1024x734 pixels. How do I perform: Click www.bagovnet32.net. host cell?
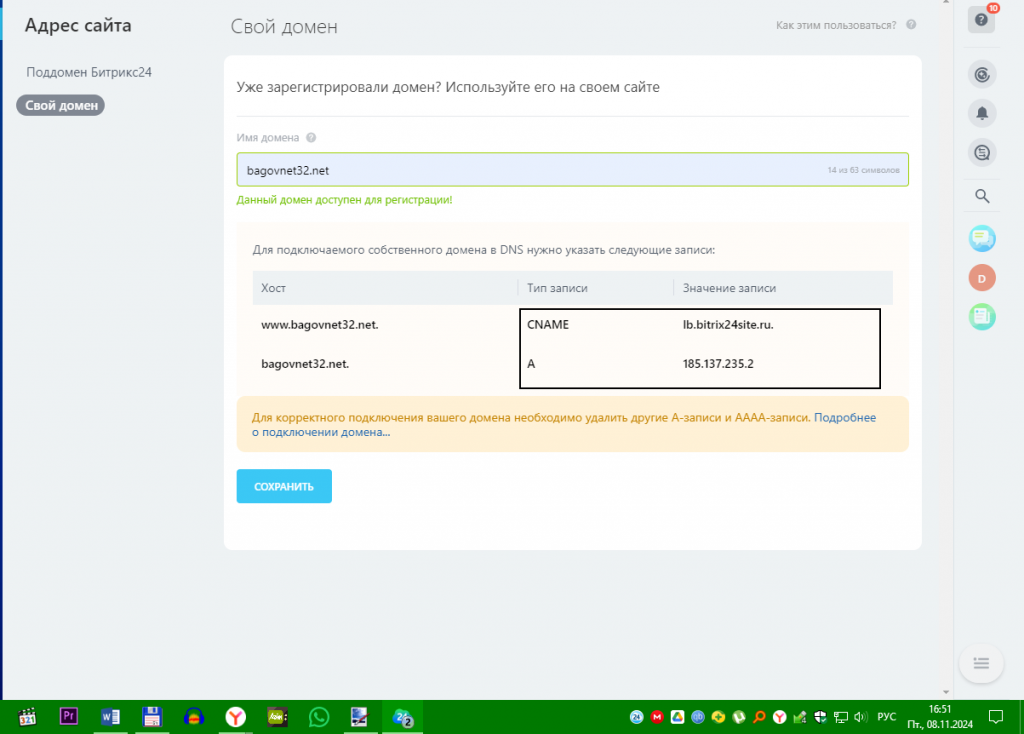[x=319, y=325]
